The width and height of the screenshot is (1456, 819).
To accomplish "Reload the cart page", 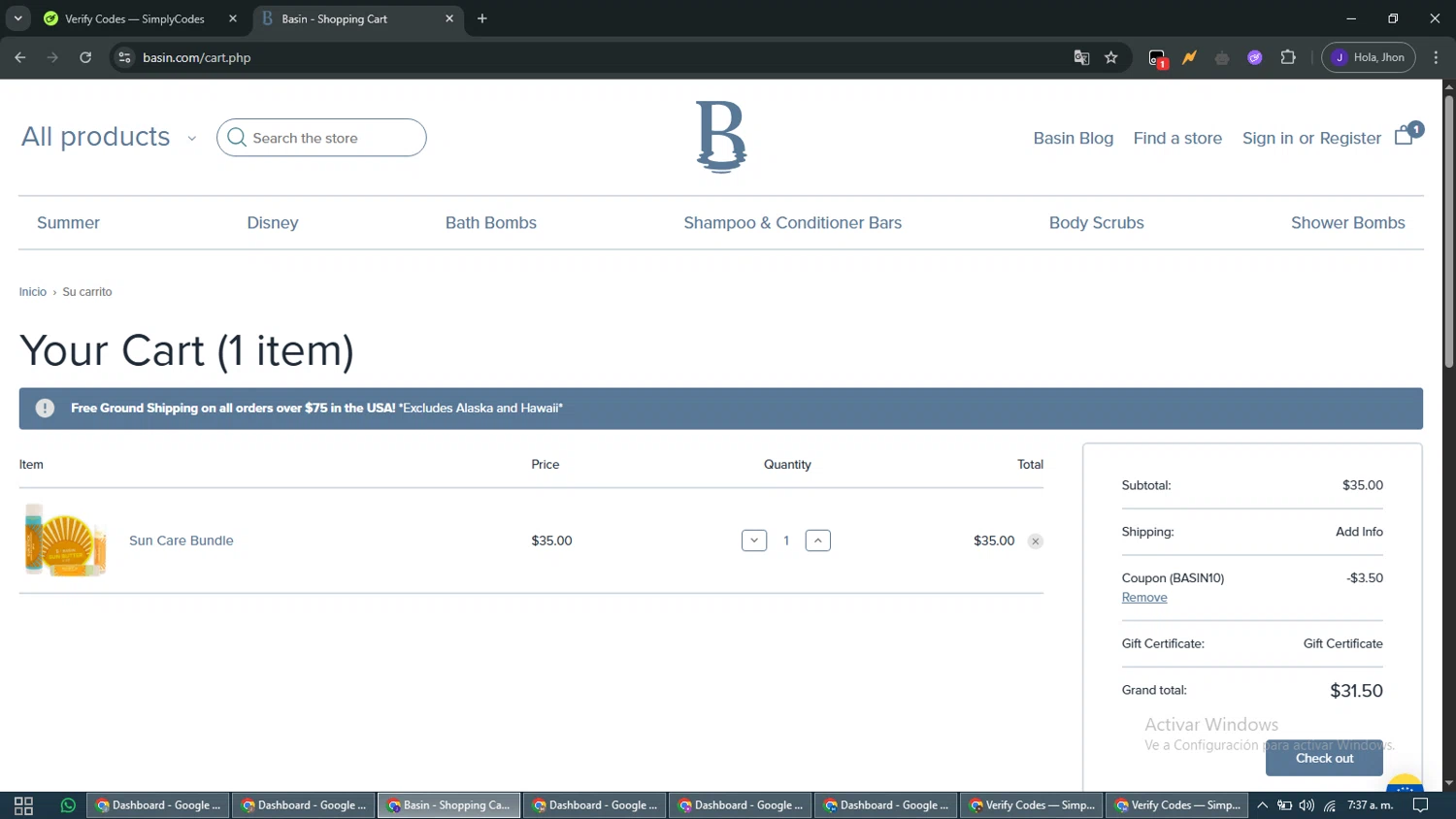I will click(x=85, y=57).
